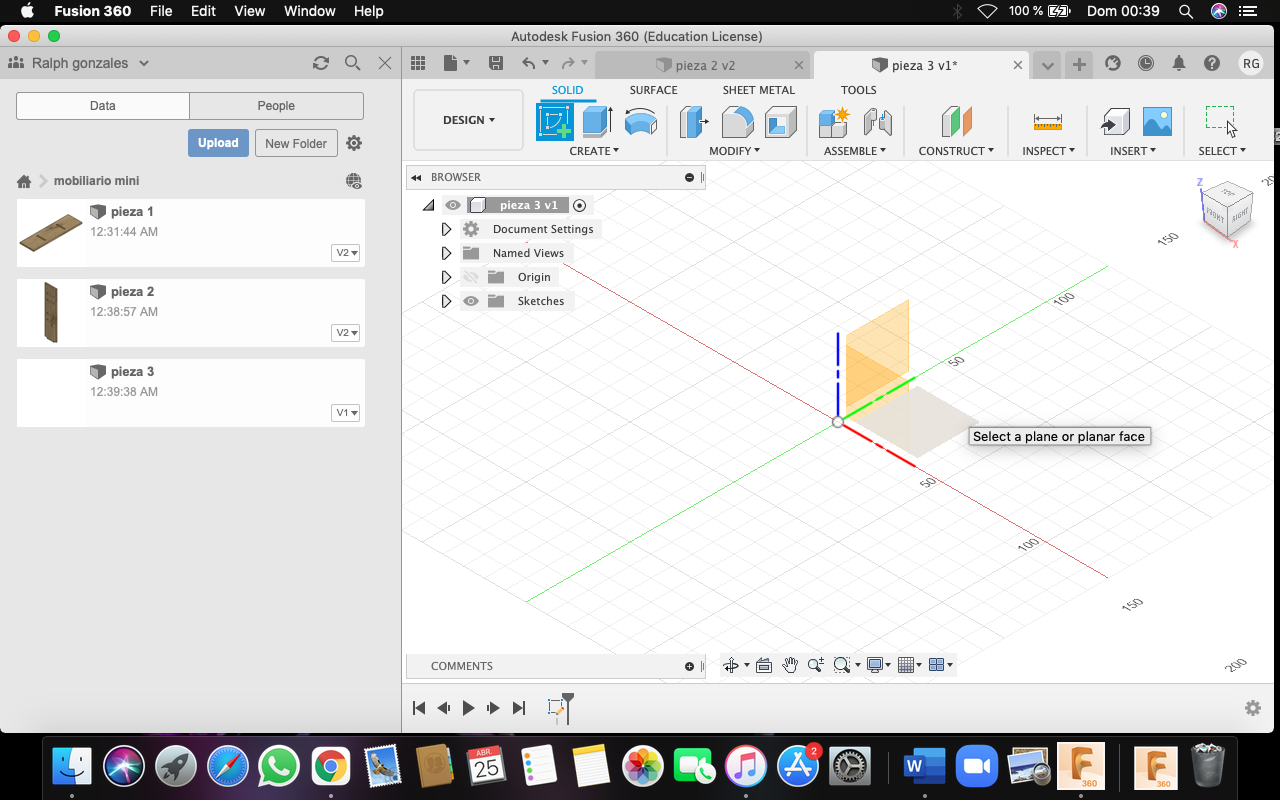Select the Press Pull tool

click(x=694, y=122)
